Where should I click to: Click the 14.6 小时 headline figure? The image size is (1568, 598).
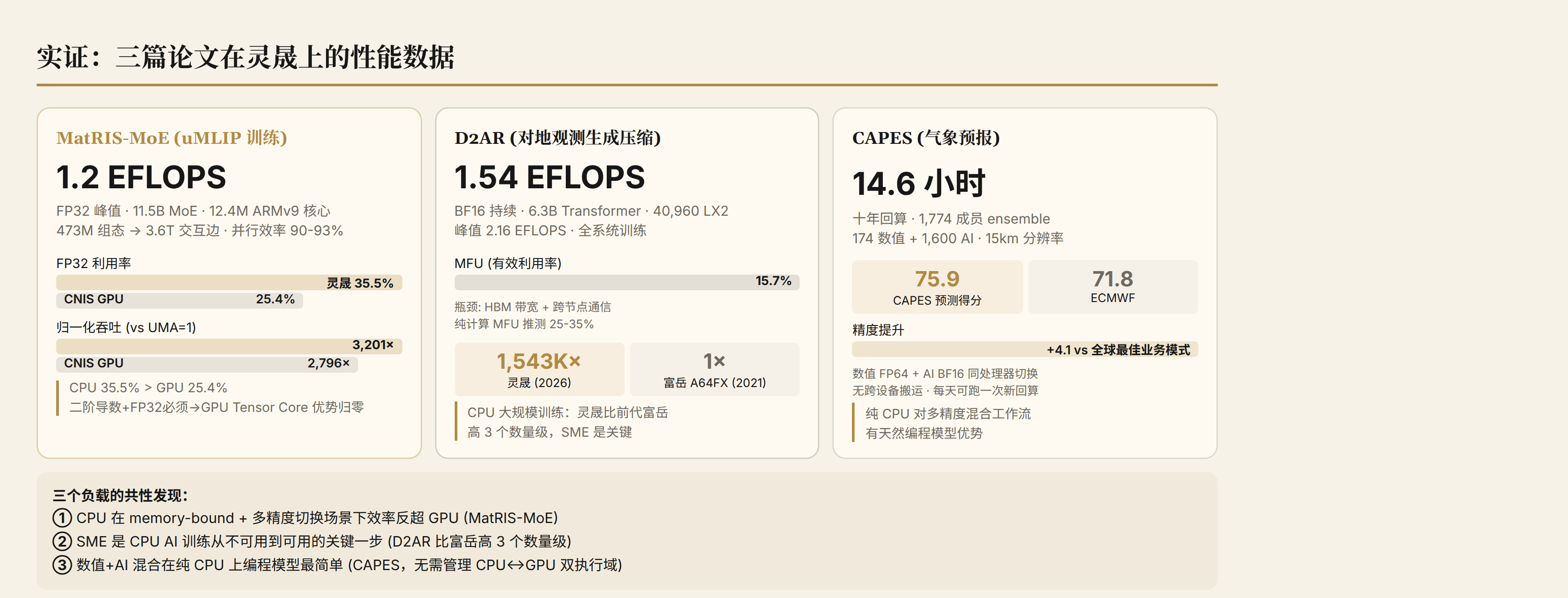(919, 183)
